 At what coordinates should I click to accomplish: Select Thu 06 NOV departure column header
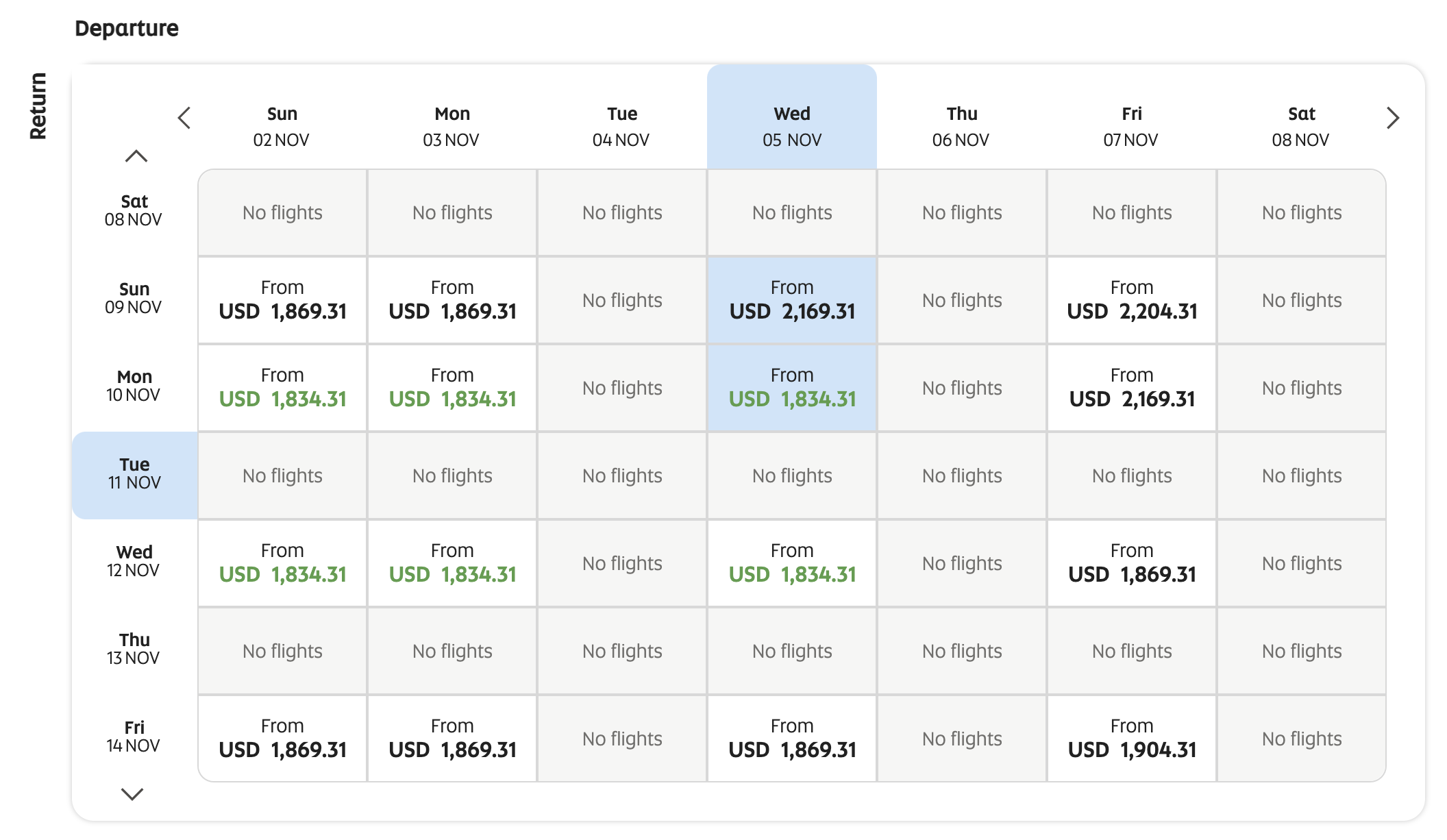click(x=961, y=127)
